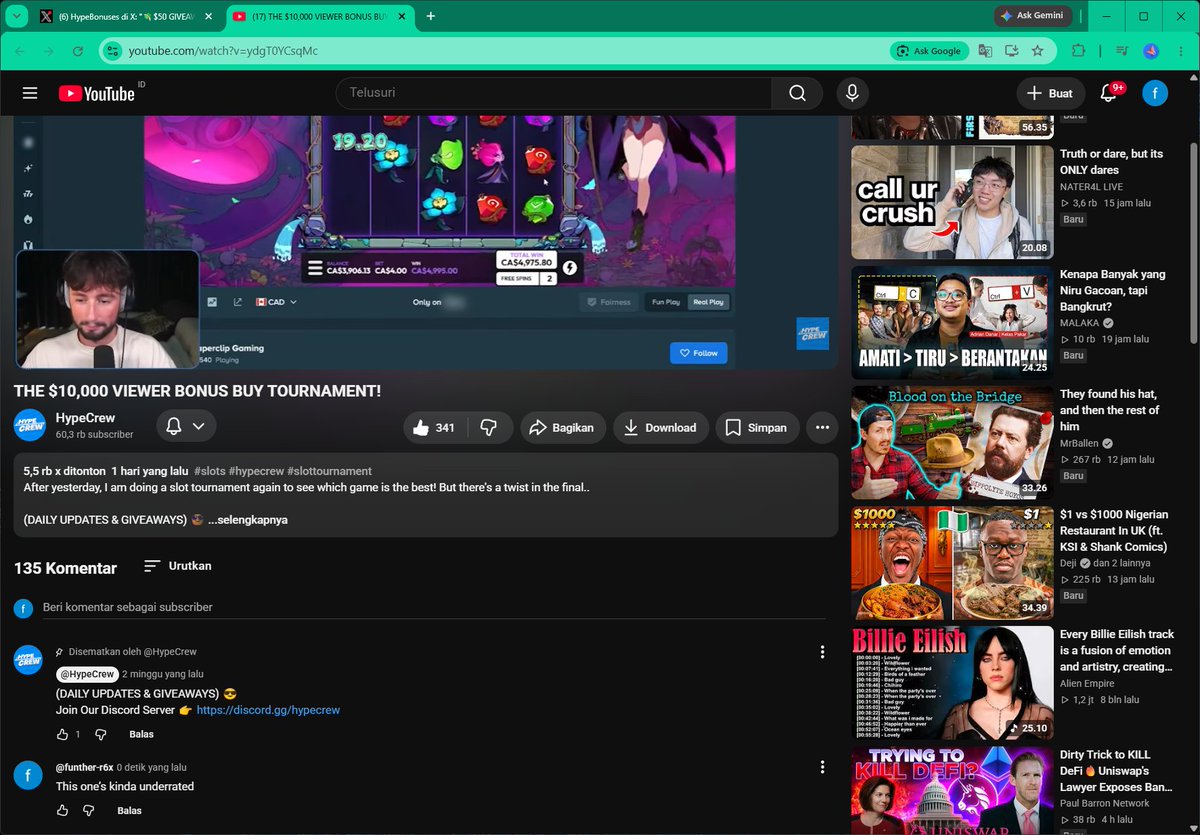The height and width of the screenshot is (835, 1200).
Task: Click Ask Google in address bar
Action: pyautogui.click(x=929, y=50)
